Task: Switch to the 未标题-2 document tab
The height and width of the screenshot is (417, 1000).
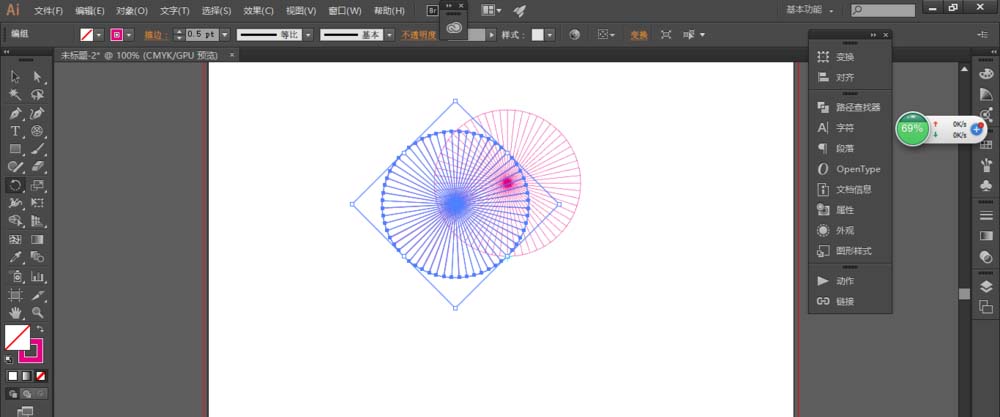Action: coord(139,55)
